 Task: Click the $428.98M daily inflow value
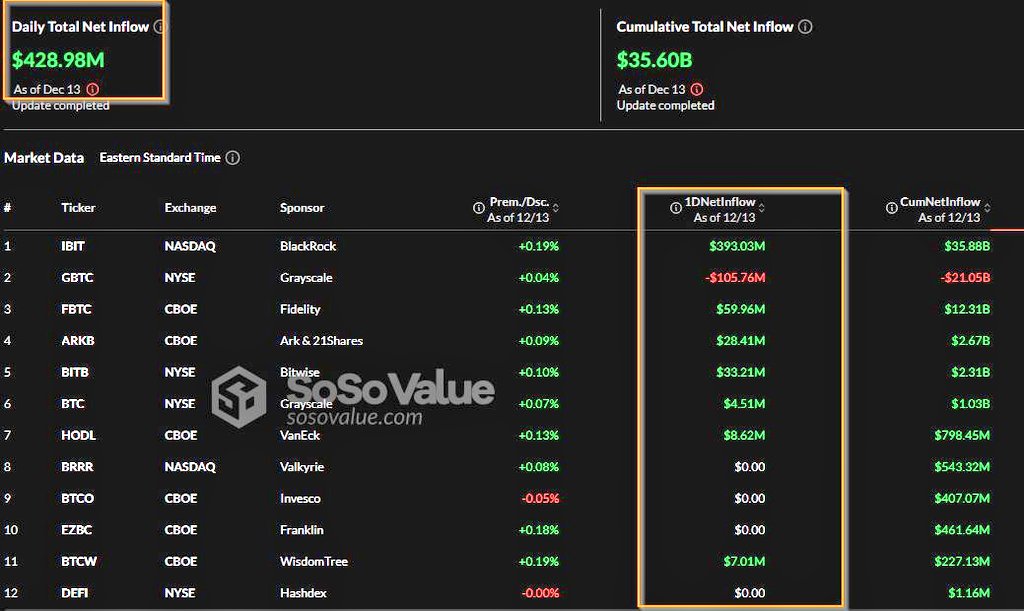(x=58, y=60)
